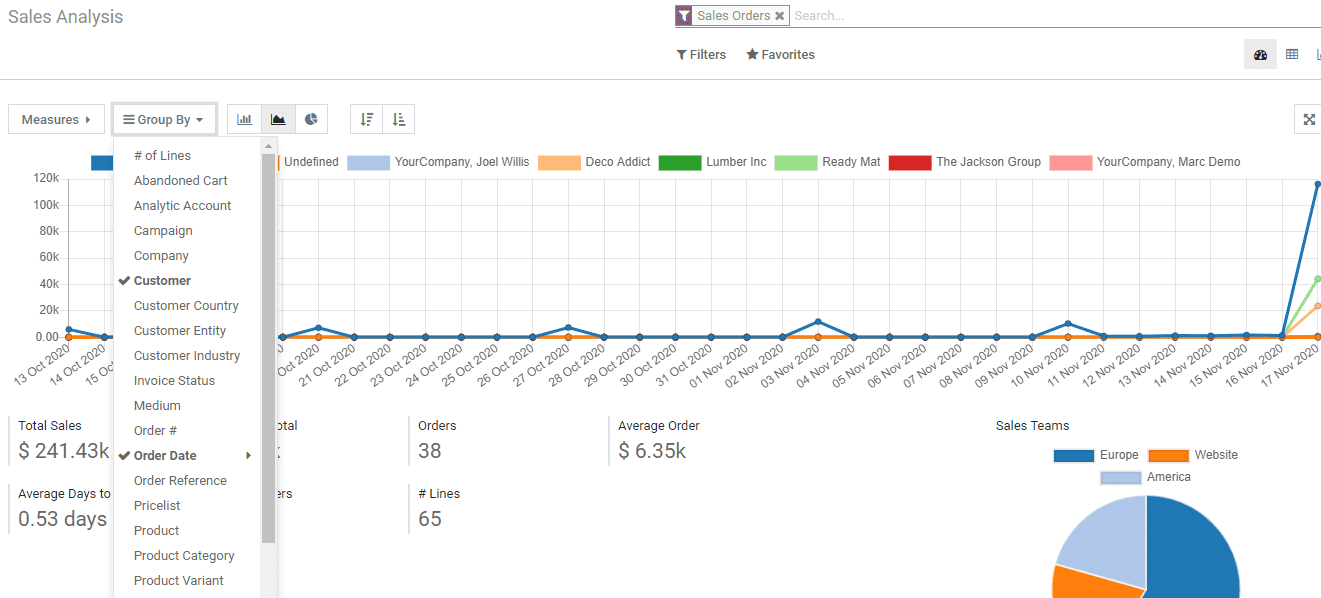The height and width of the screenshot is (598, 1321).
Task: Remove the Sales Orders filter tag
Action: point(779,16)
